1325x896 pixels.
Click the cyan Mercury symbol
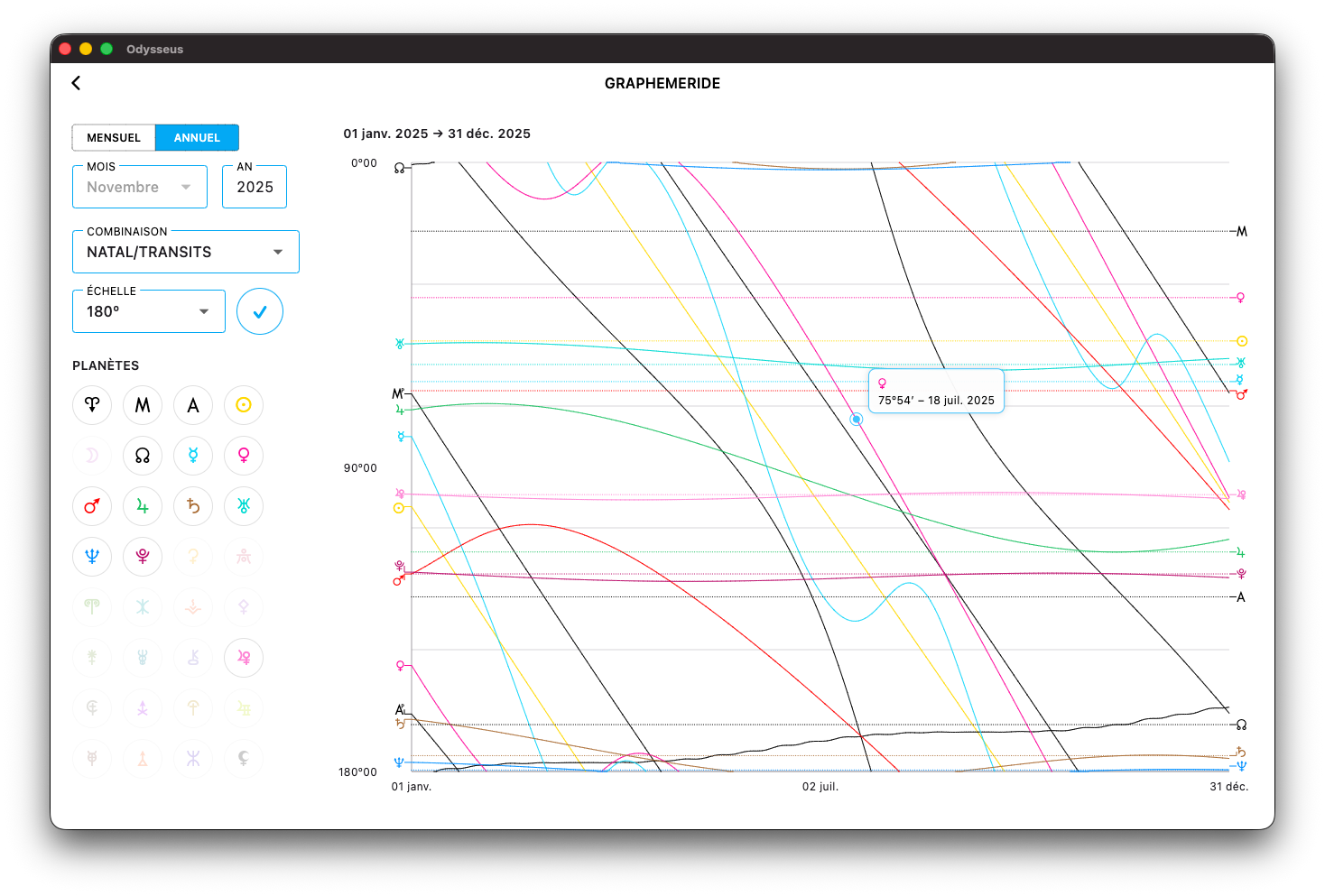pos(193,456)
